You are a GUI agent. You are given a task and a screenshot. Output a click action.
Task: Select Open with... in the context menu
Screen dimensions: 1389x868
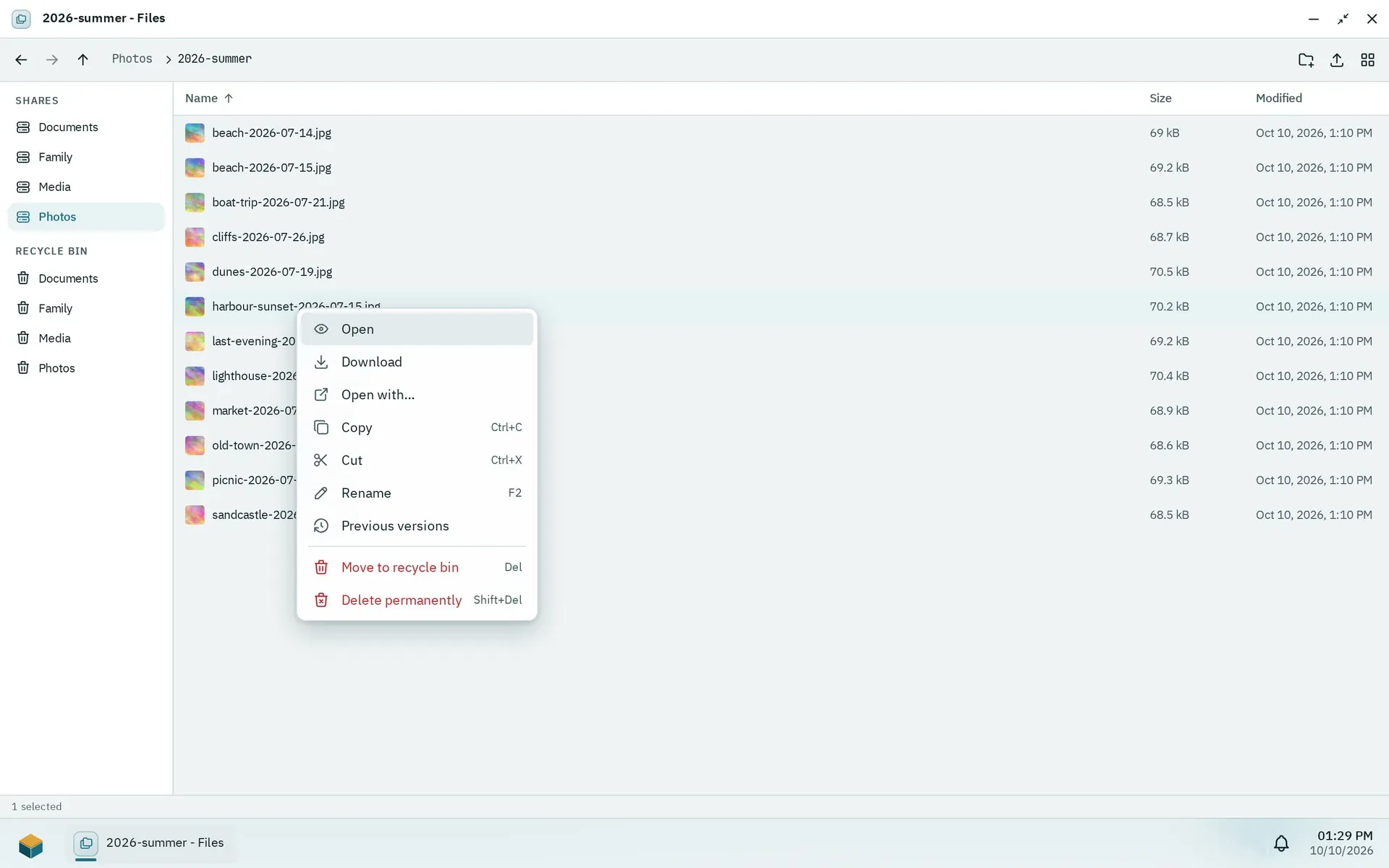(x=417, y=395)
